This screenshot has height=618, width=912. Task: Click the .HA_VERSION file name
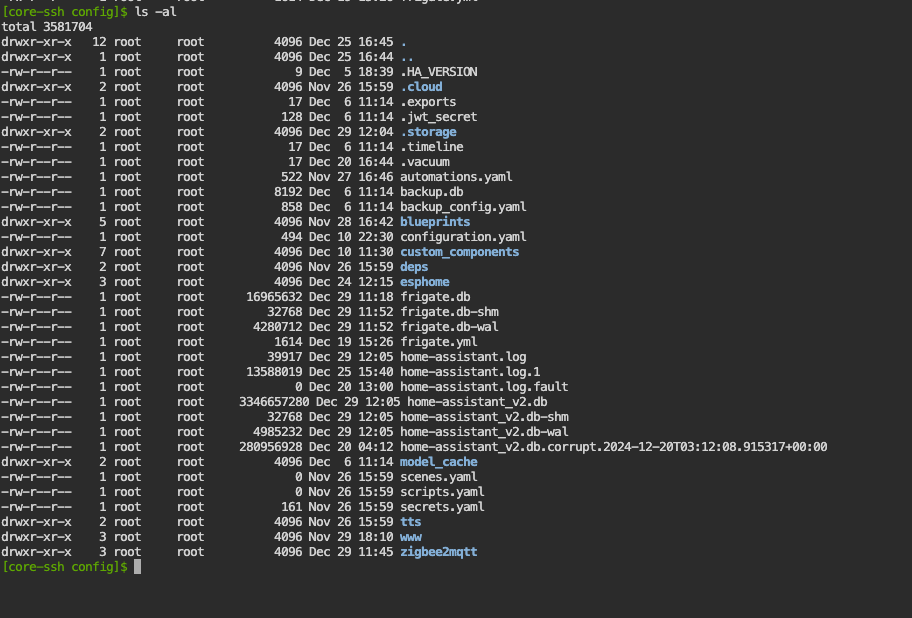coord(439,72)
